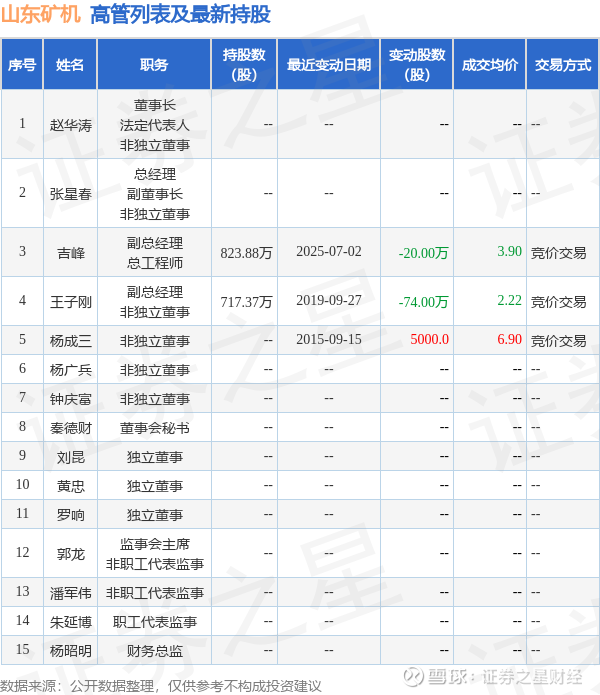600x695 pixels.
Task: Click the date 2015-09-15
Action: tap(329, 340)
